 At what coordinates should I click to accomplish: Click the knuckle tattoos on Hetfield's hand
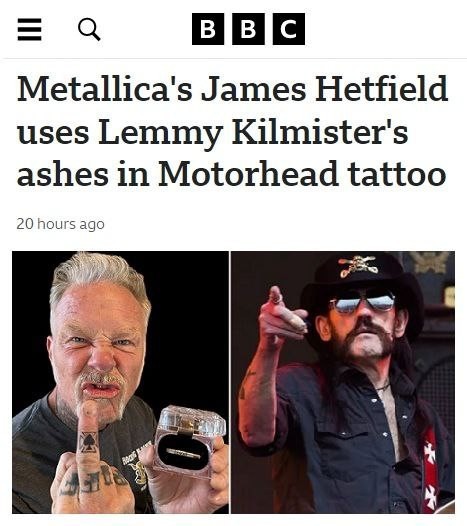point(93,481)
